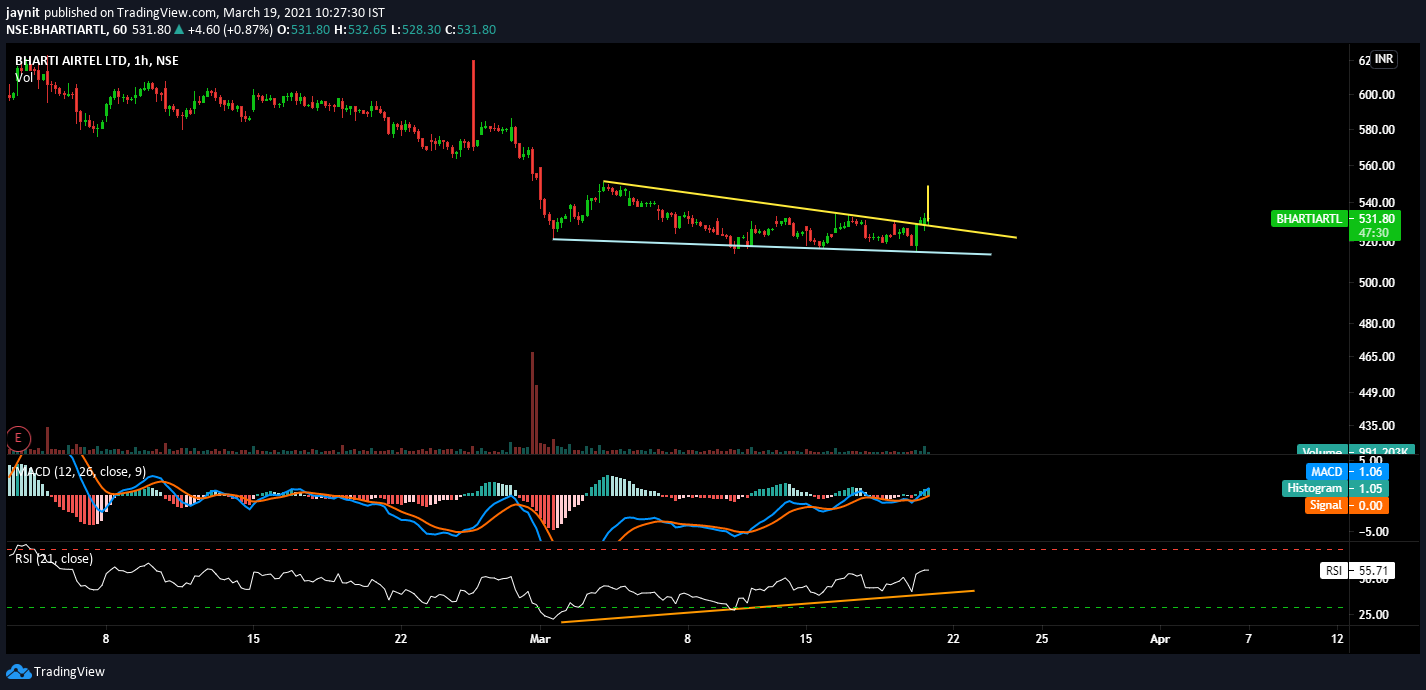This screenshot has height=690, width=1426.
Task: Select the BHARTIARTL symbol price label
Action: coord(1308,218)
